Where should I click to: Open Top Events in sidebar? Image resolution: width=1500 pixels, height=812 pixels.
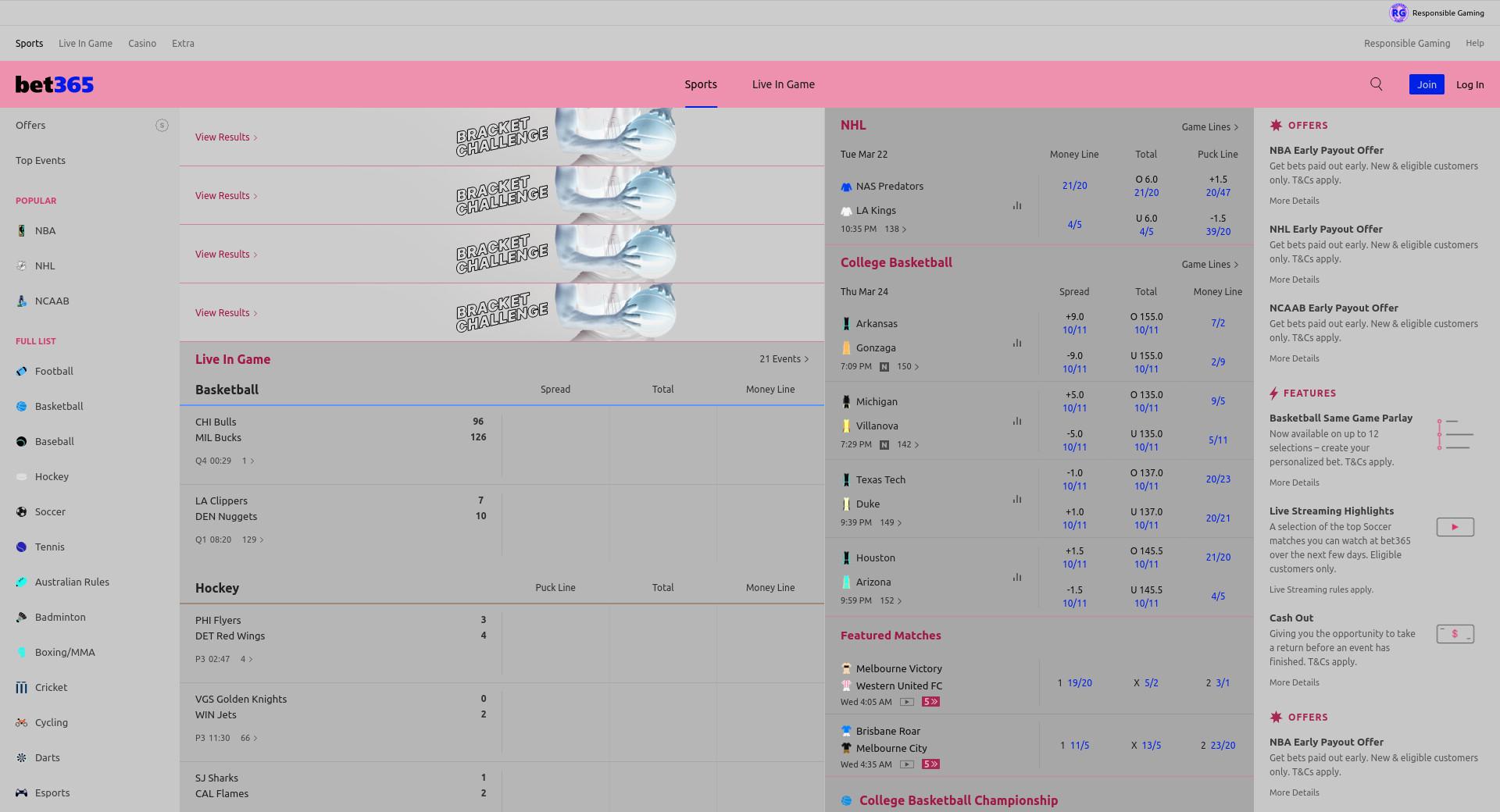click(x=41, y=160)
